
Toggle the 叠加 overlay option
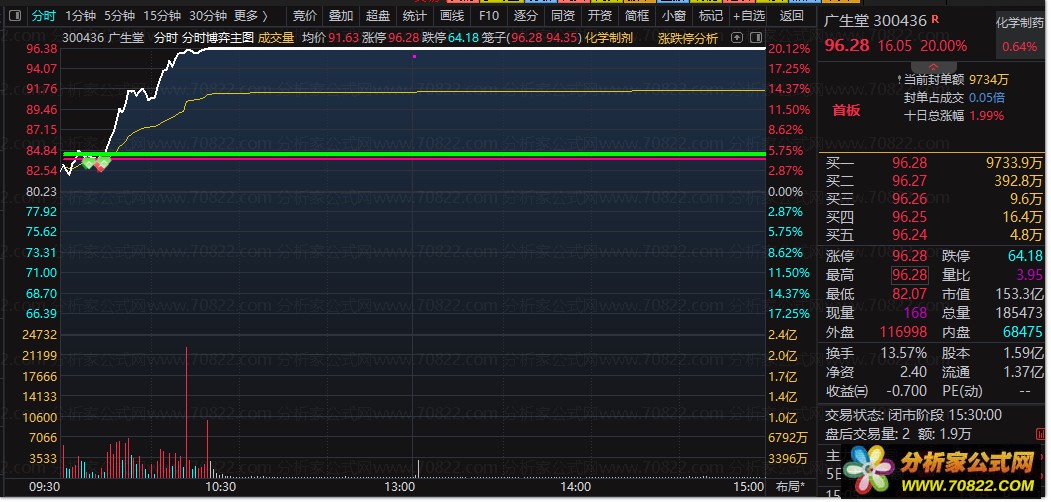point(341,16)
